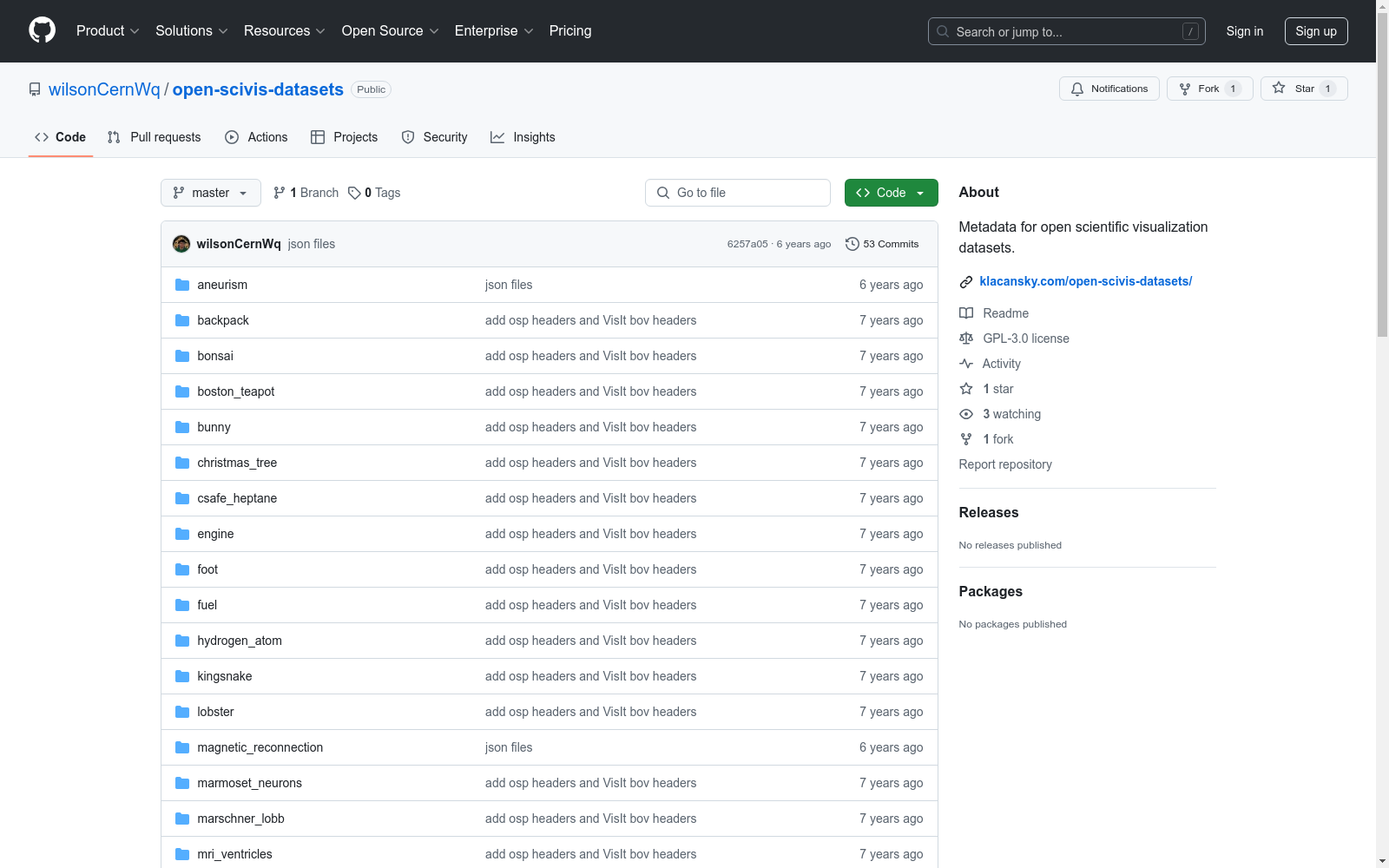The height and width of the screenshot is (868, 1389).
Task: Click the folder icon beside csafe_heptane
Action: [x=182, y=498]
